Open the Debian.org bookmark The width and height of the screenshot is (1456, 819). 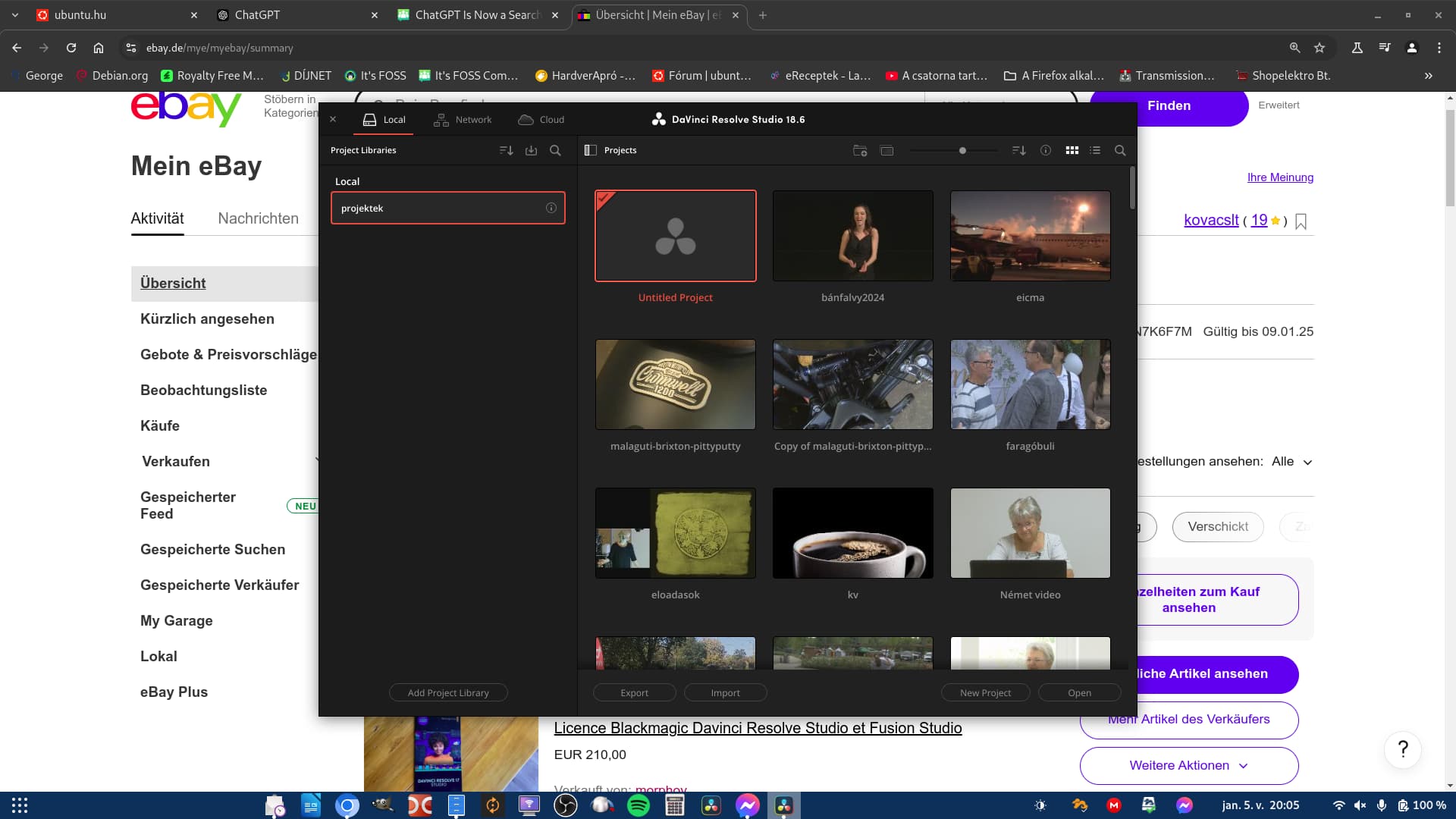pyautogui.click(x=112, y=76)
